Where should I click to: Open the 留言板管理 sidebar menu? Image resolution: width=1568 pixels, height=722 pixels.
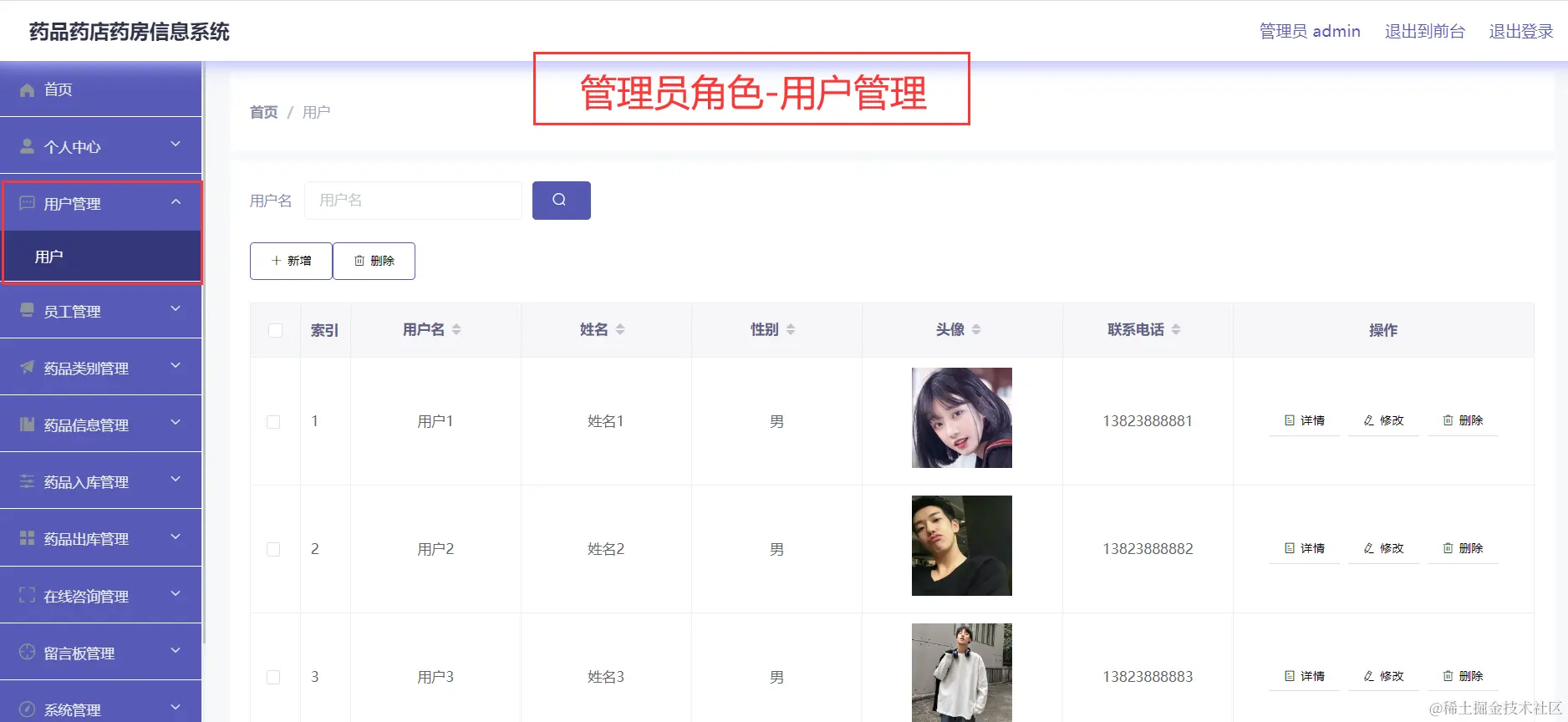pyautogui.click(x=101, y=653)
